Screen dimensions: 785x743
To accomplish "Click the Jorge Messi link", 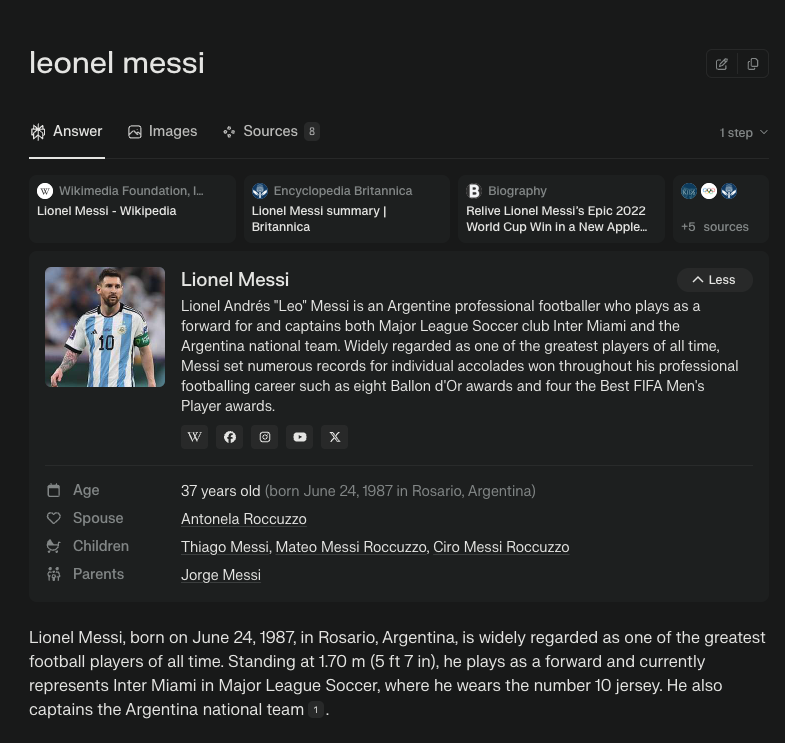I will pos(221,575).
